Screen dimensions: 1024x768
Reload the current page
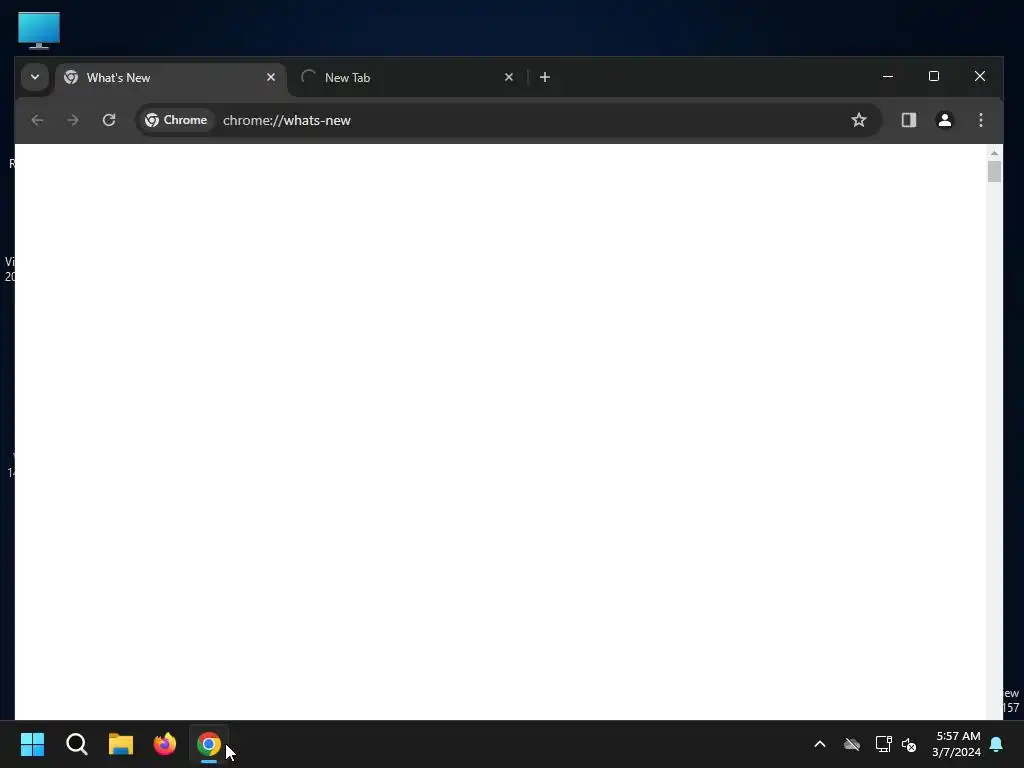pyautogui.click(x=109, y=120)
